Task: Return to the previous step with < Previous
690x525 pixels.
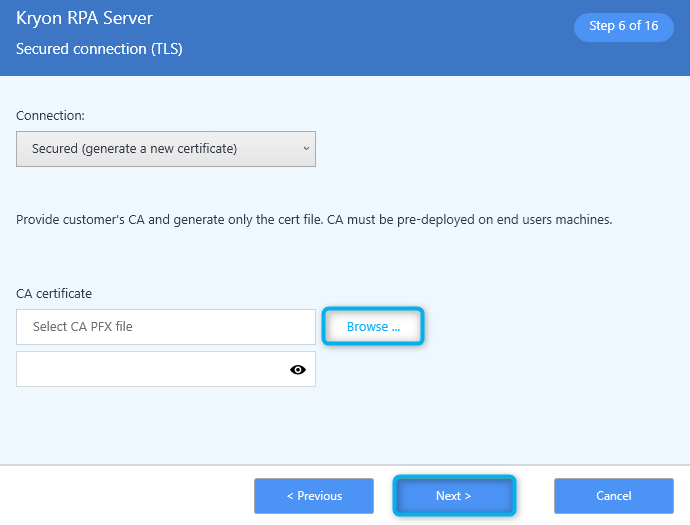Action: point(314,496)
